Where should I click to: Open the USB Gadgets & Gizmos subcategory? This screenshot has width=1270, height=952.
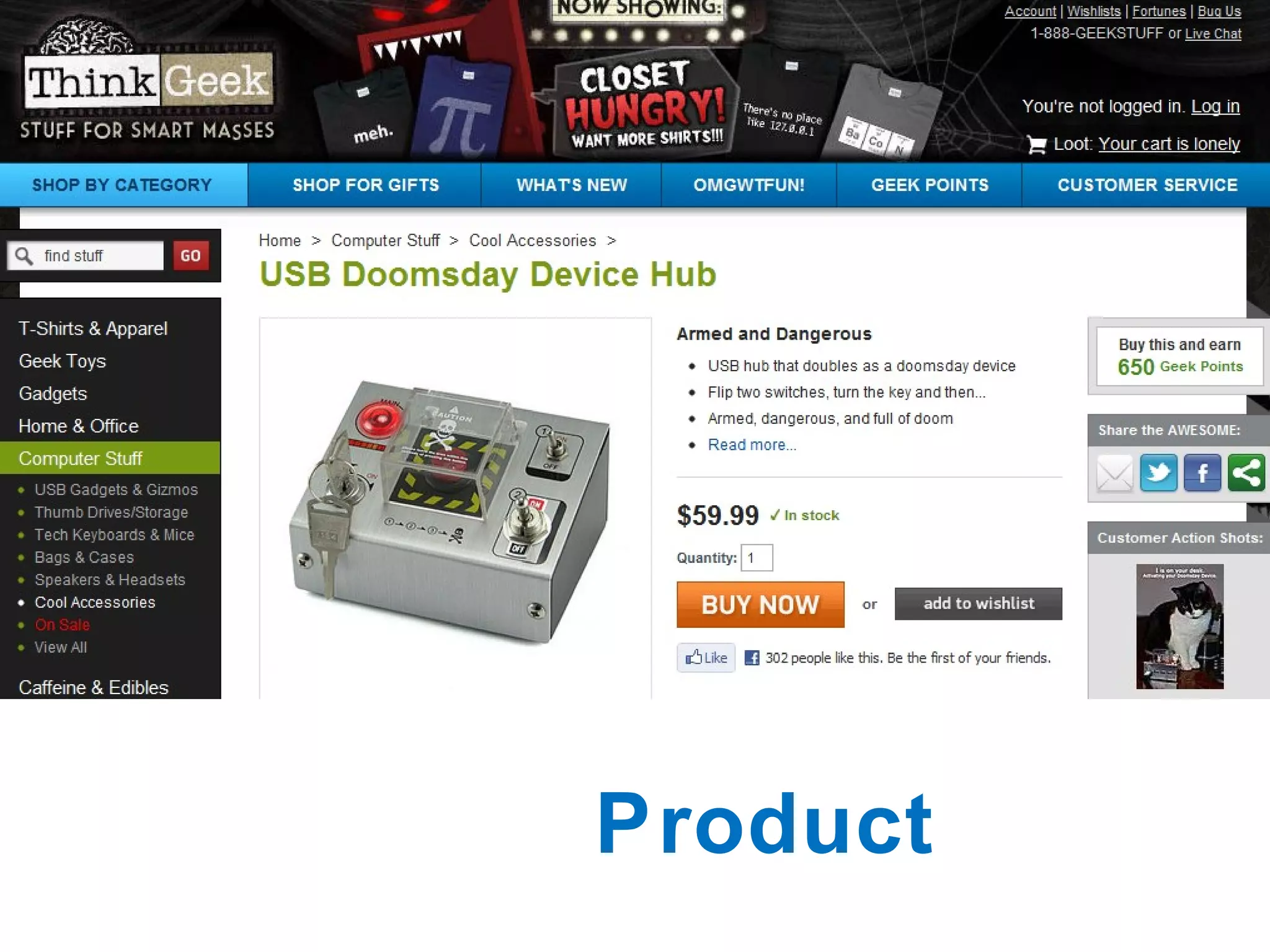pyautogui.click(x=116, y=490)
